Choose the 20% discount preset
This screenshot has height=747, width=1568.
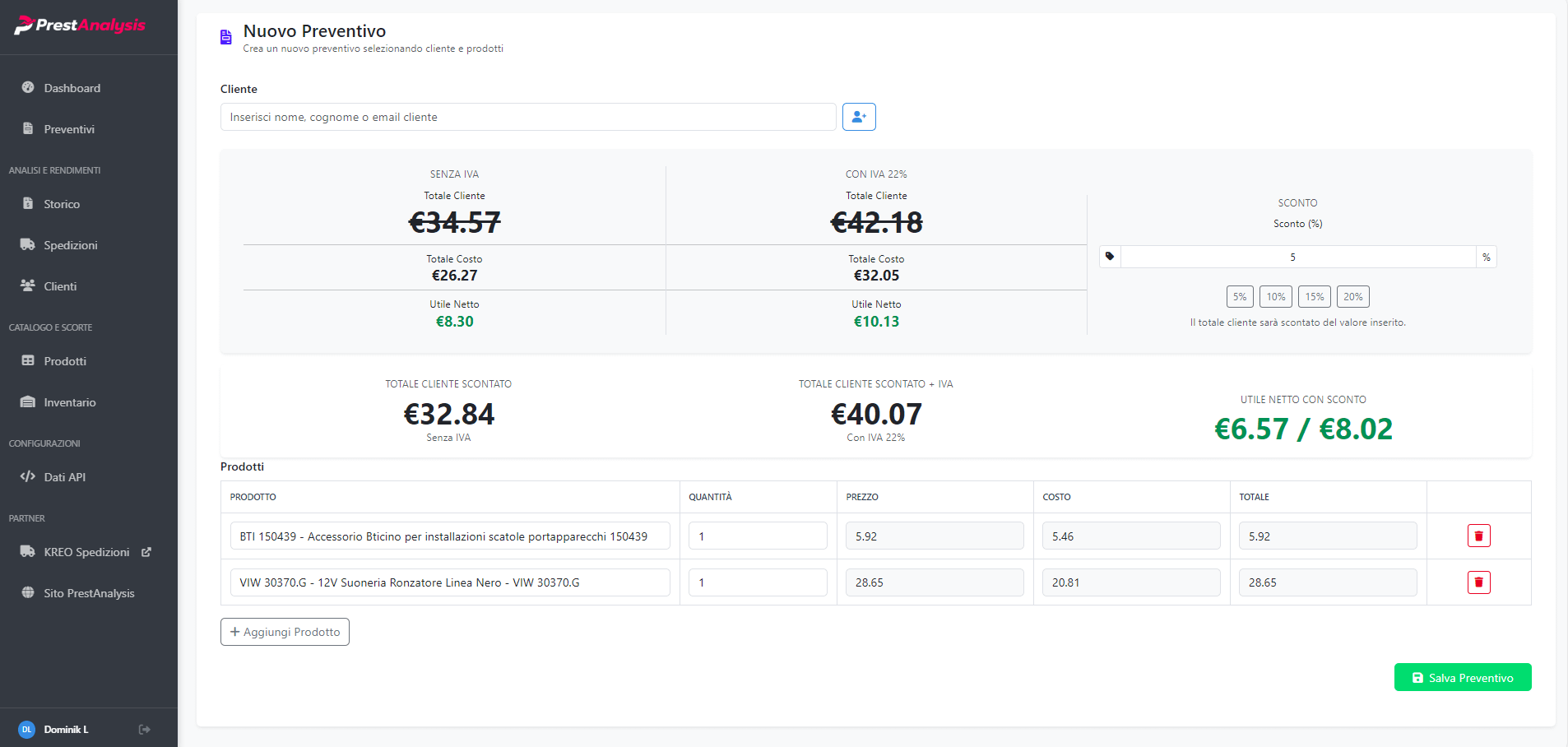click(x=1352, y=297)
